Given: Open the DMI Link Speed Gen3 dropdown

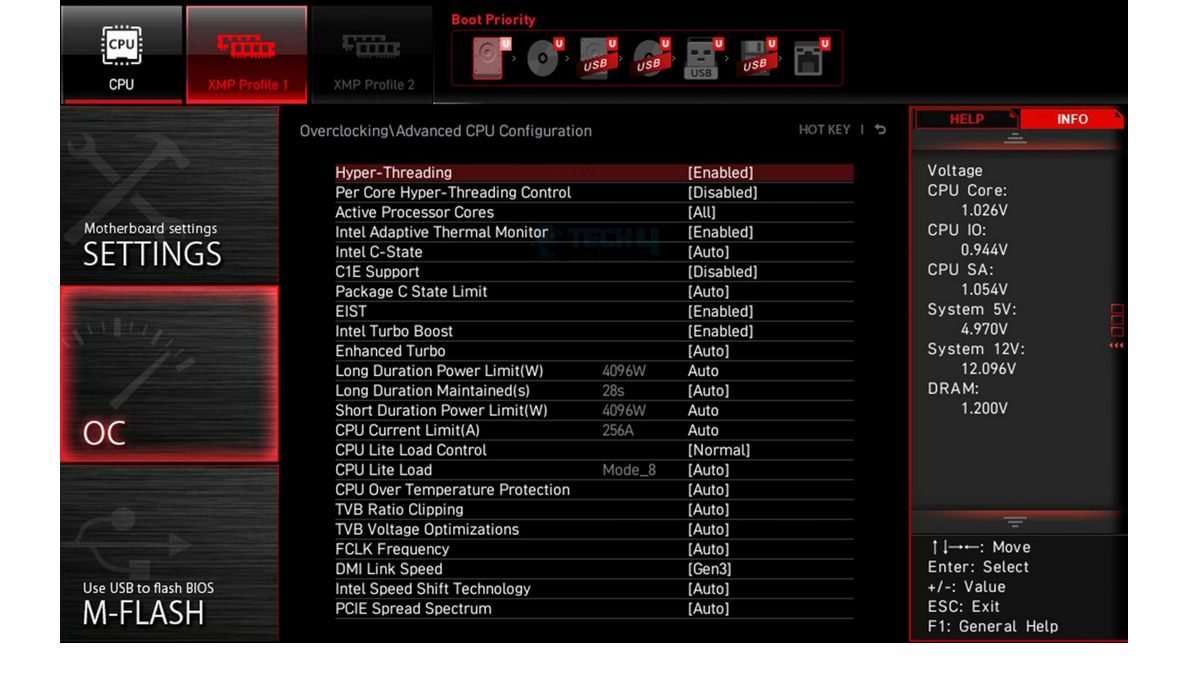Looking at the screenshot, I should 709,570.
